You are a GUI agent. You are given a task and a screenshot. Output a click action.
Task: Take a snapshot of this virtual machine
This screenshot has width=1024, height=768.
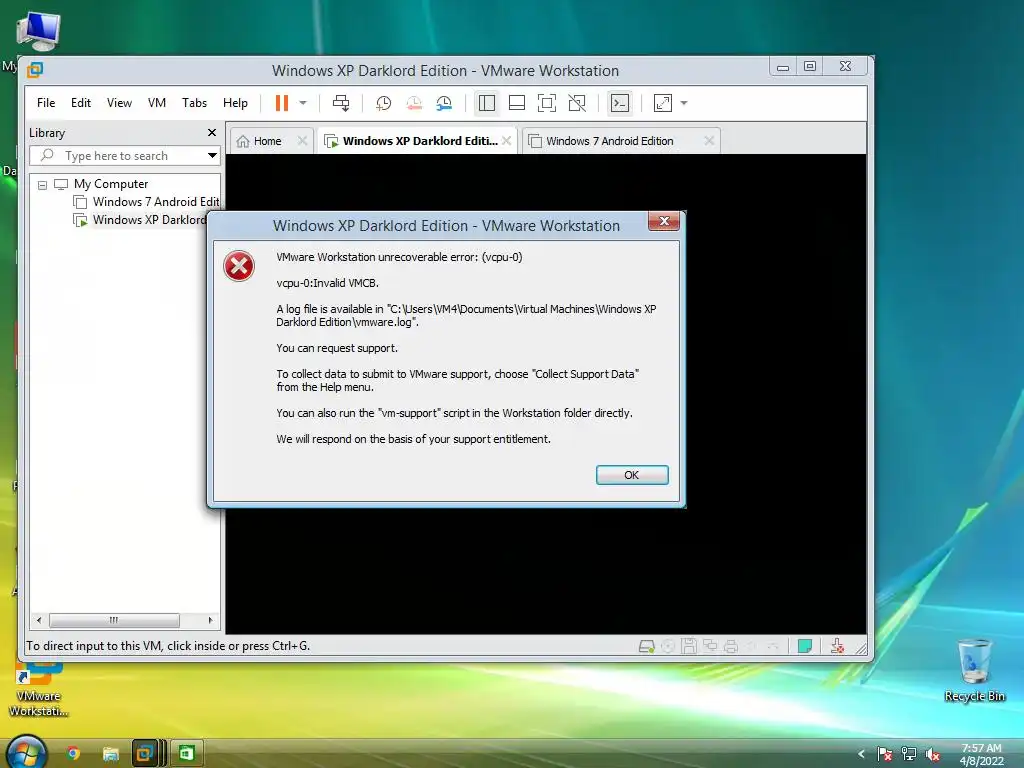click(383, 103)
